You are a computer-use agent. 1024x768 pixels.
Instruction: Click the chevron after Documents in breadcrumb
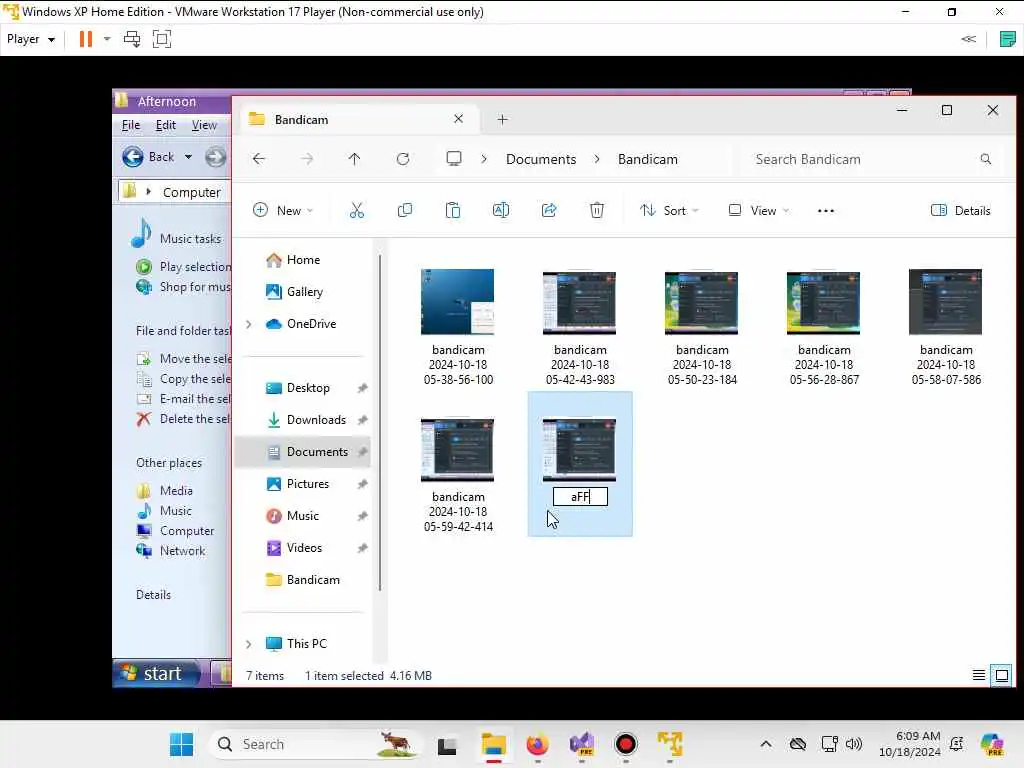(x=597, y=159)
